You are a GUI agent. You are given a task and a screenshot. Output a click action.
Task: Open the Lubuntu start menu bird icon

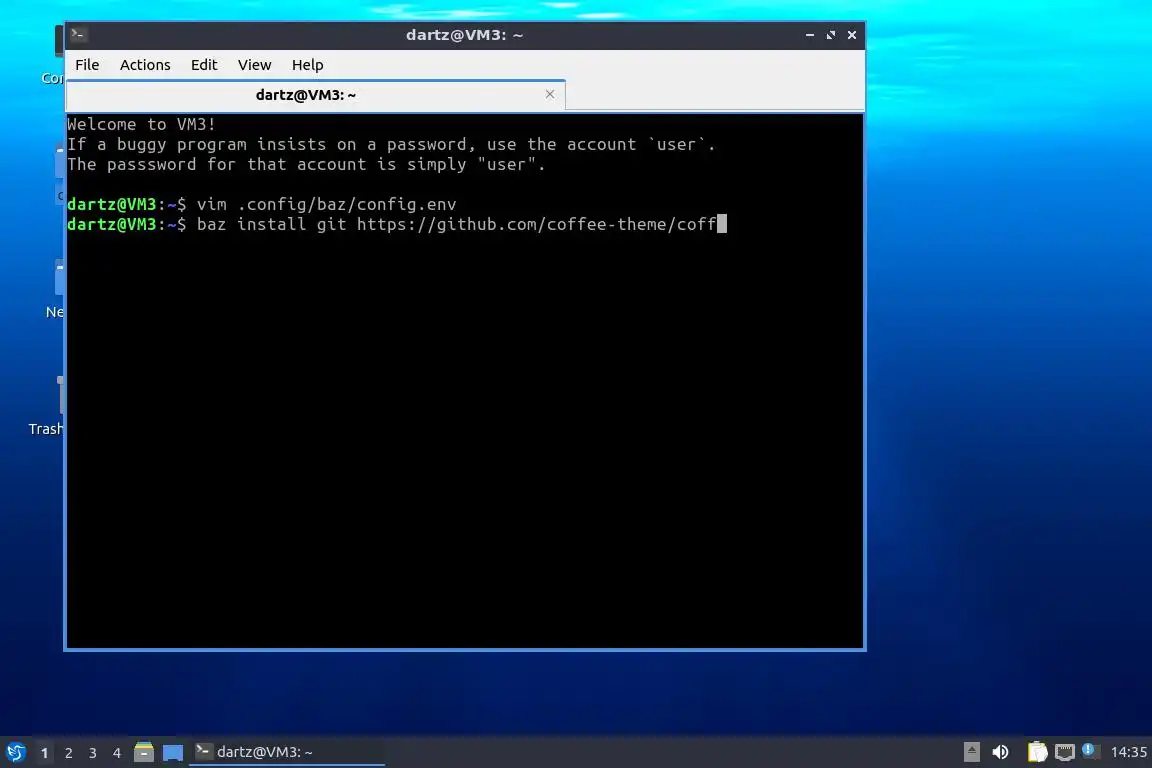15,752
